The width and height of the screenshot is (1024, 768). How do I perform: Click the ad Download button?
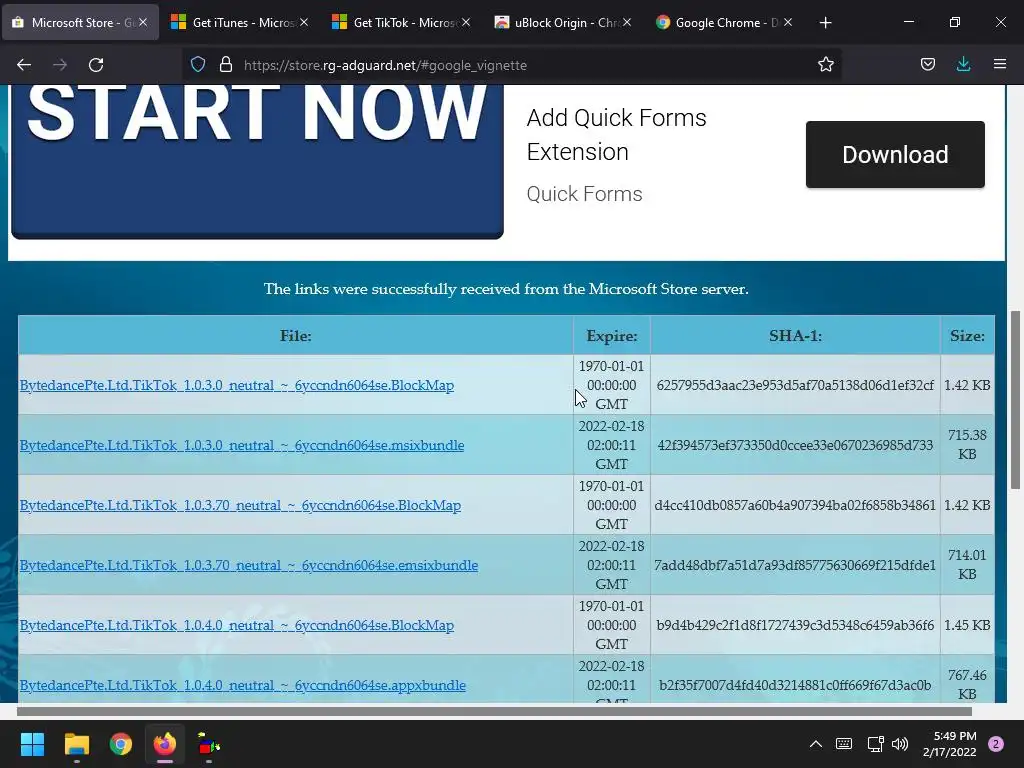click(895, 155)
